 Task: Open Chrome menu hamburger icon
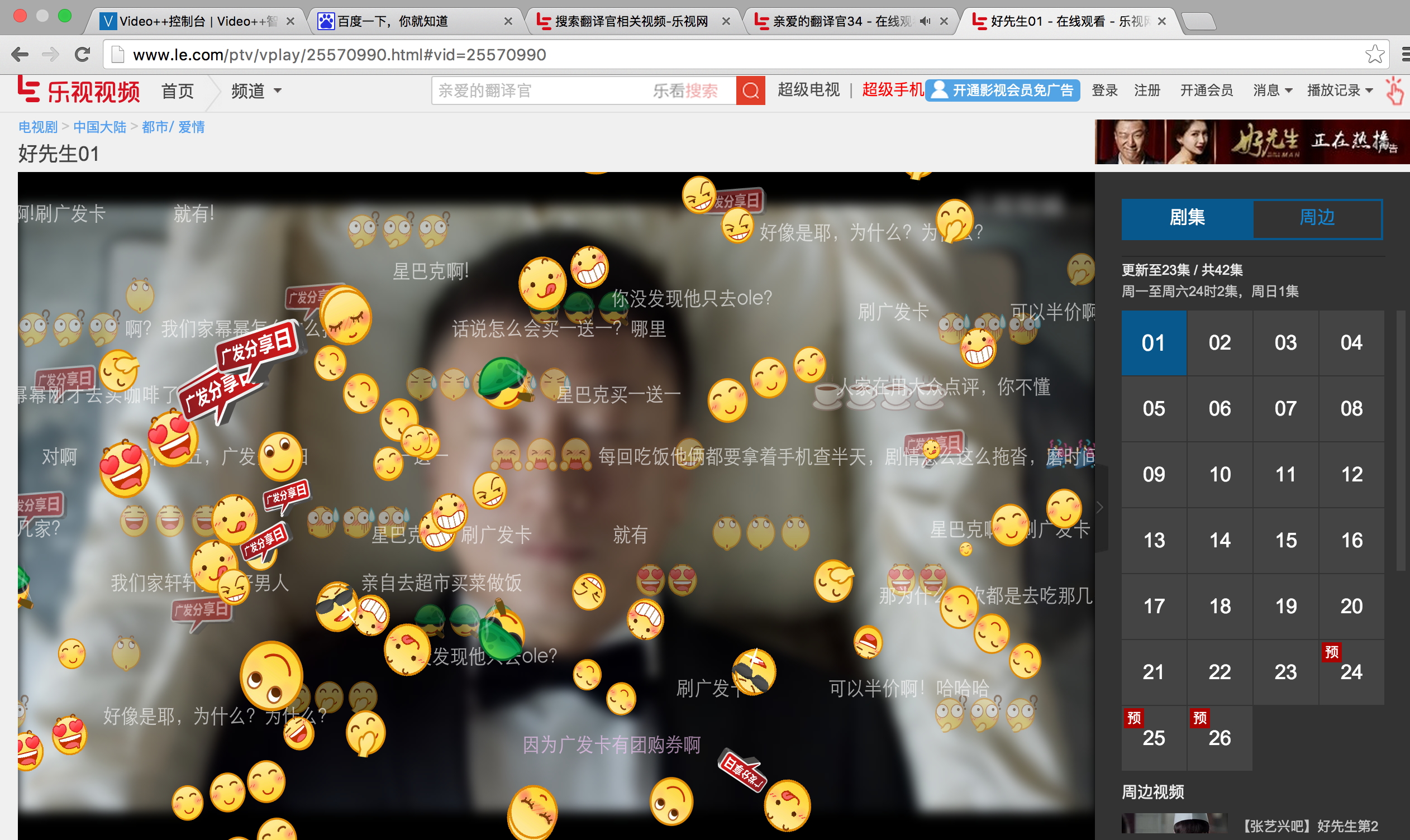tap(1405, 55)
